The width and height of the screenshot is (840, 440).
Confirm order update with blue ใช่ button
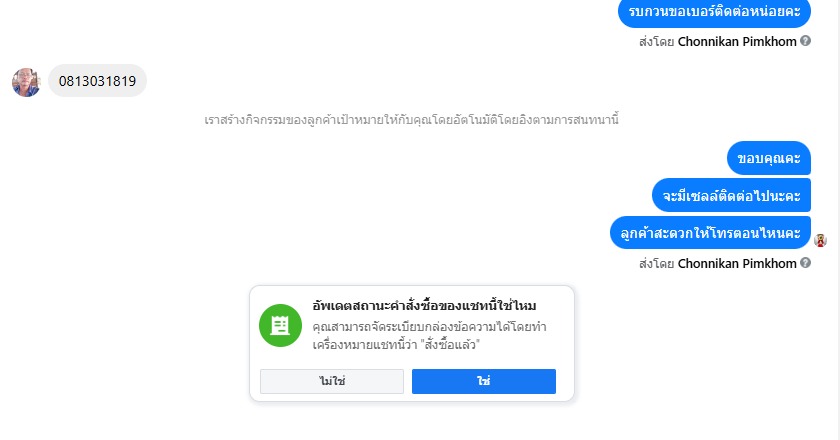[483, 381]
